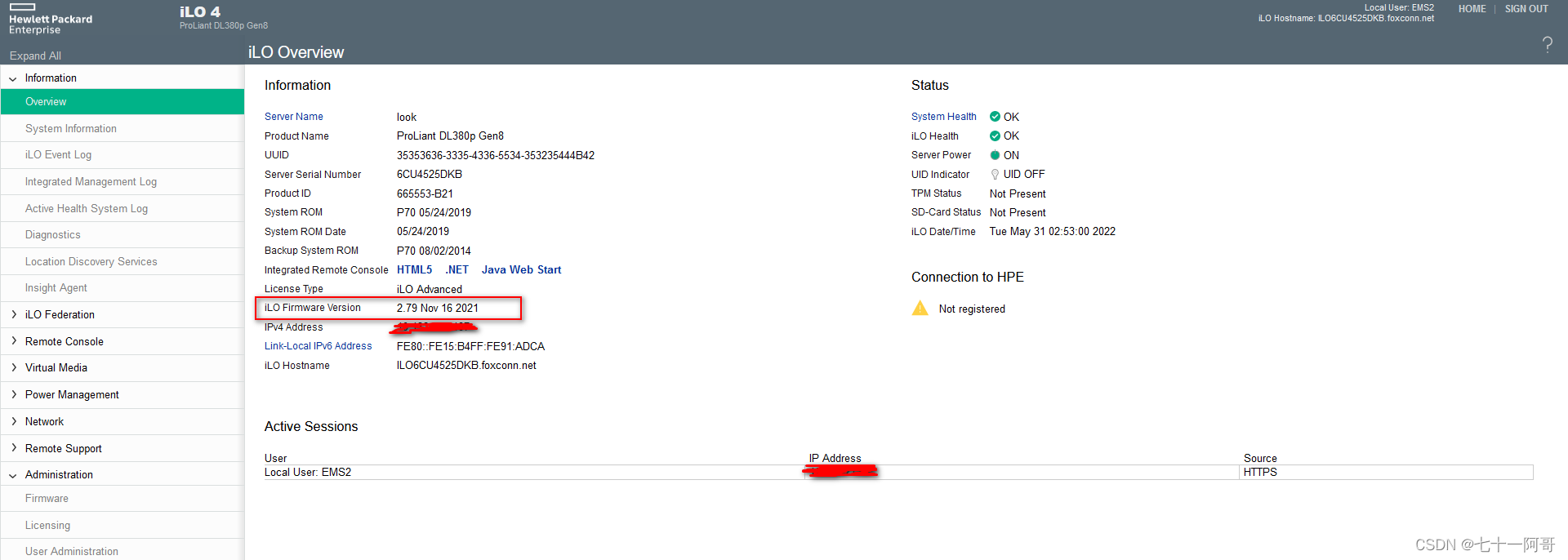Viewport: 1568px width, 560px height.
Task: Click the System Health link
Action: [943, 117]
